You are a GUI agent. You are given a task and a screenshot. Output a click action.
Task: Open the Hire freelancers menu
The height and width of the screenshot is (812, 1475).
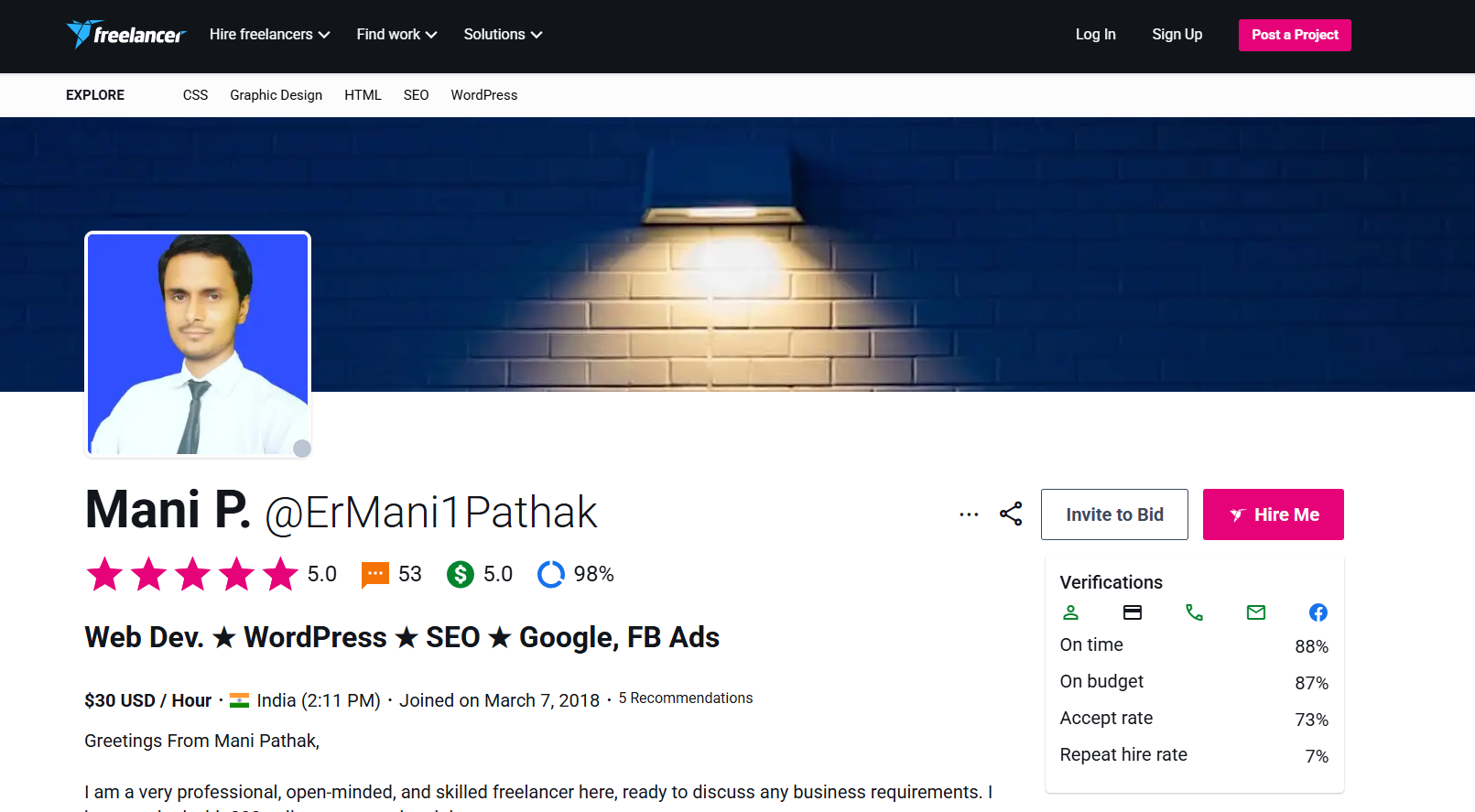269,34
